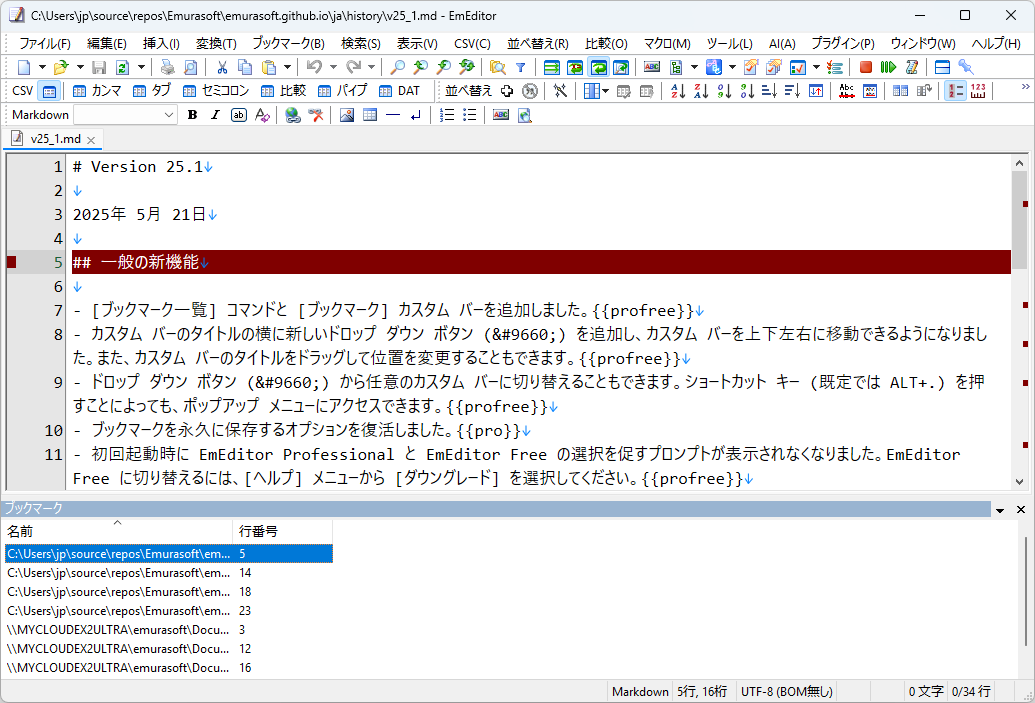
Task: Select the bookmark row with line 23
Action: point(168,611)
